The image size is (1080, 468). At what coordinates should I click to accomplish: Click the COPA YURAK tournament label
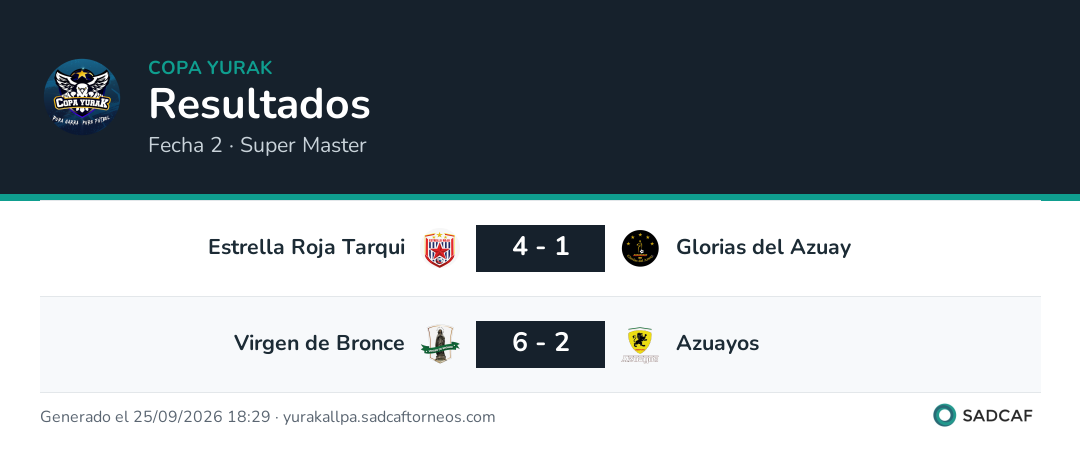(210, 68)
